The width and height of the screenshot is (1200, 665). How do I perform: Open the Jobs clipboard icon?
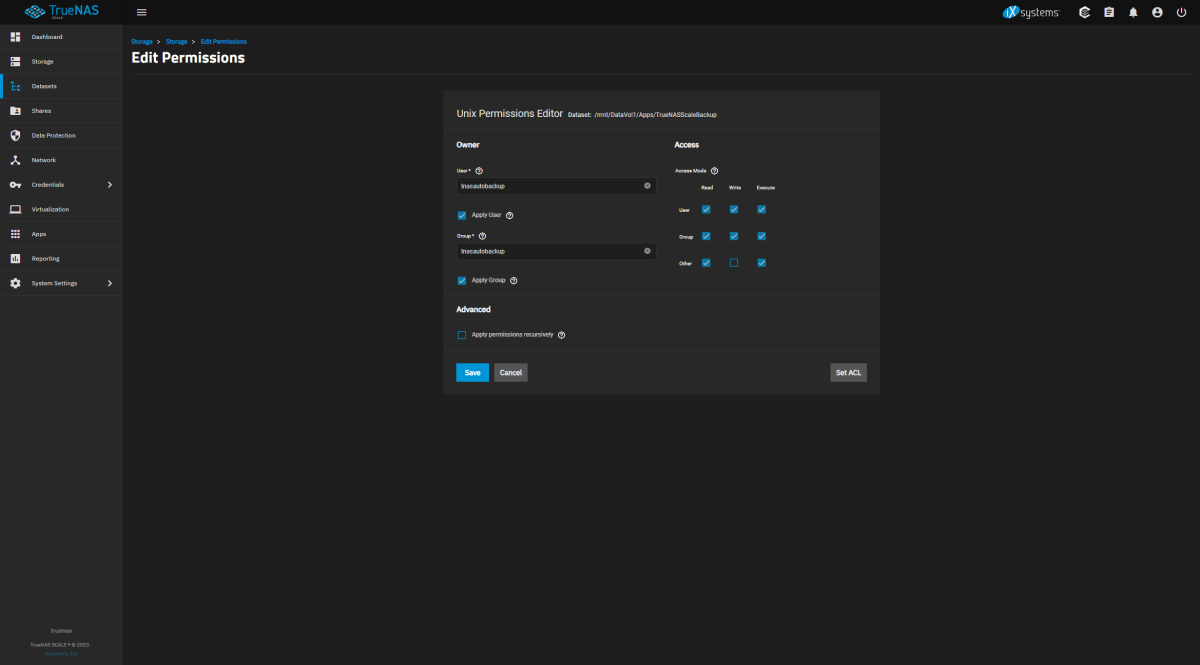pyautogui.click(x=1109, y=12)
